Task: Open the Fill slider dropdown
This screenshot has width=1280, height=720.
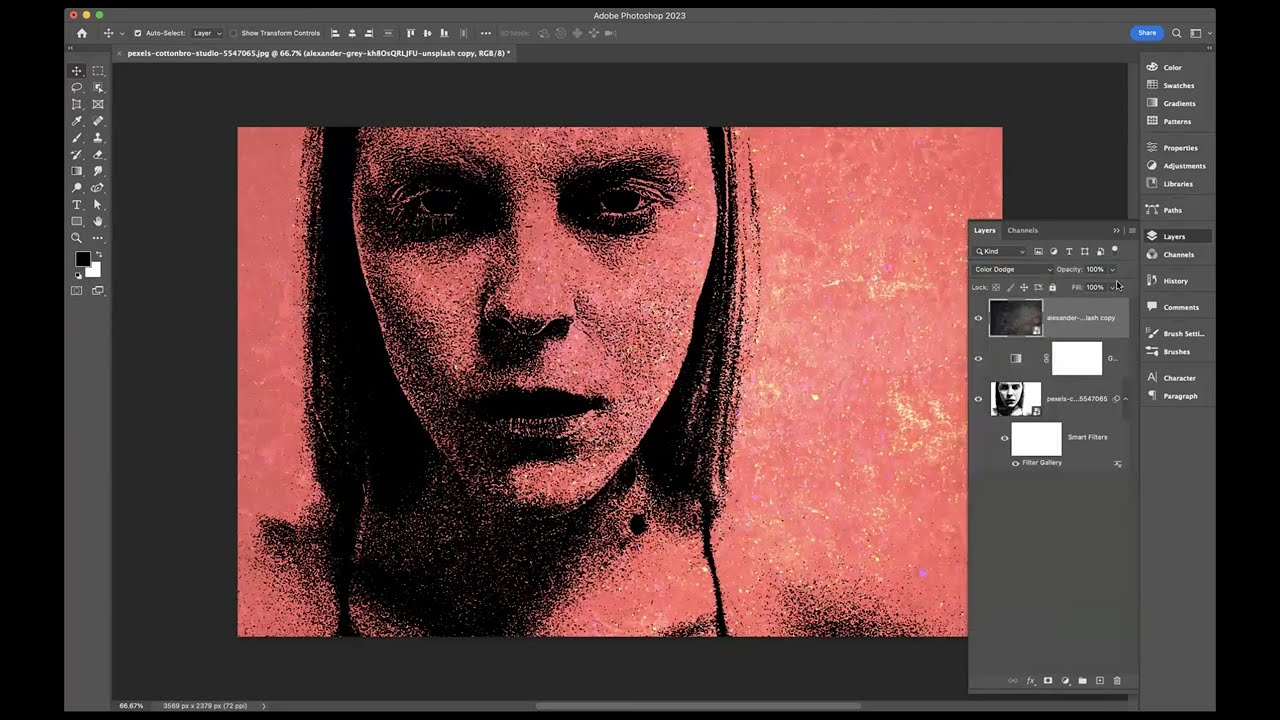Action: point(1112,288)
